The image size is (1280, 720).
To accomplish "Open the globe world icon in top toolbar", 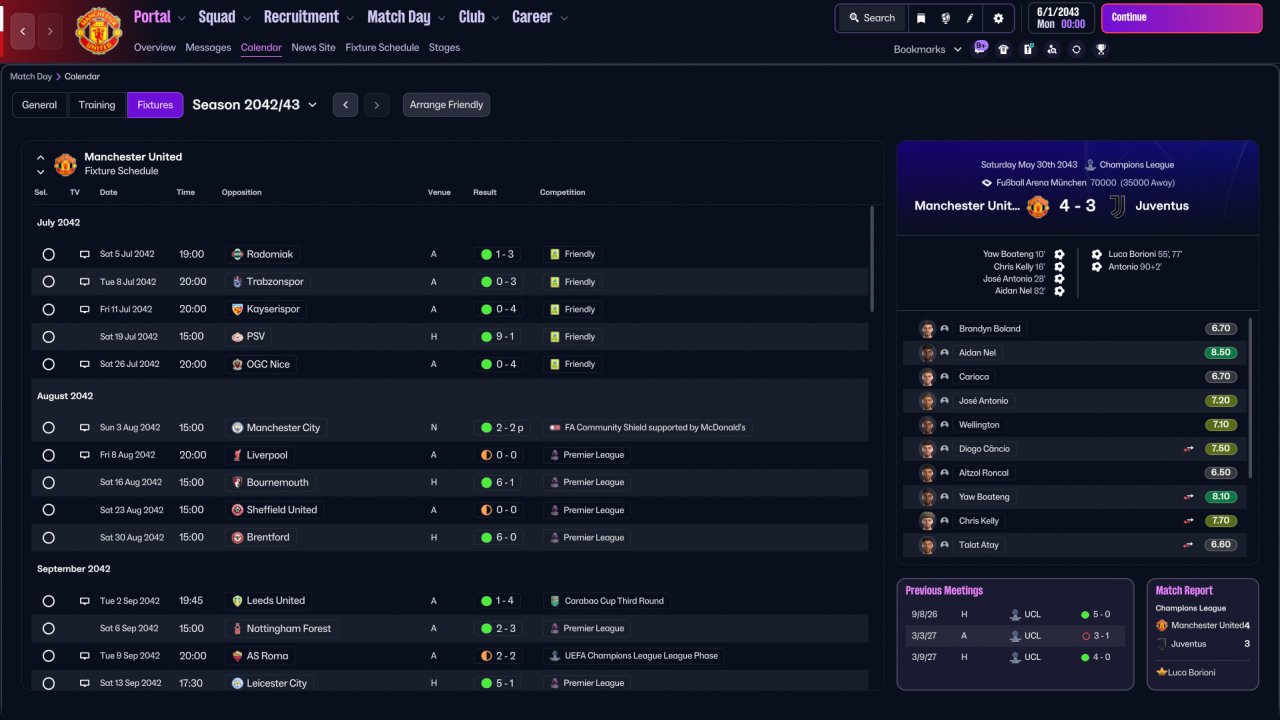I will pyautogui.click(x=945, y=18).
